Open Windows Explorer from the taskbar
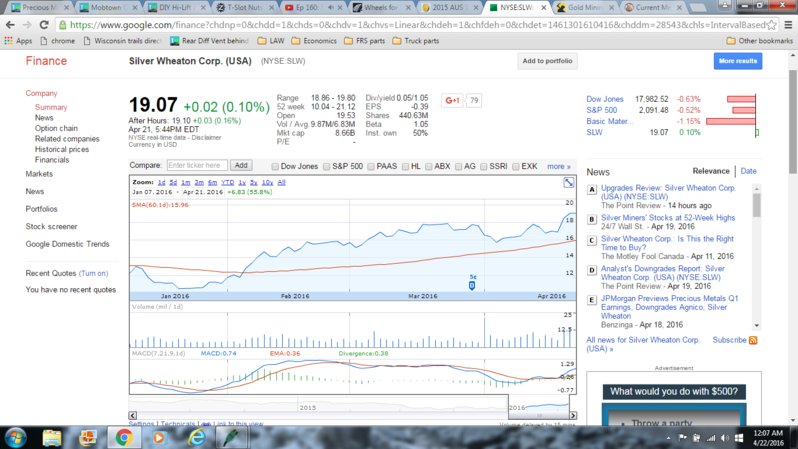798x449 pixels. pyautogui.click(x=52, y=438)
